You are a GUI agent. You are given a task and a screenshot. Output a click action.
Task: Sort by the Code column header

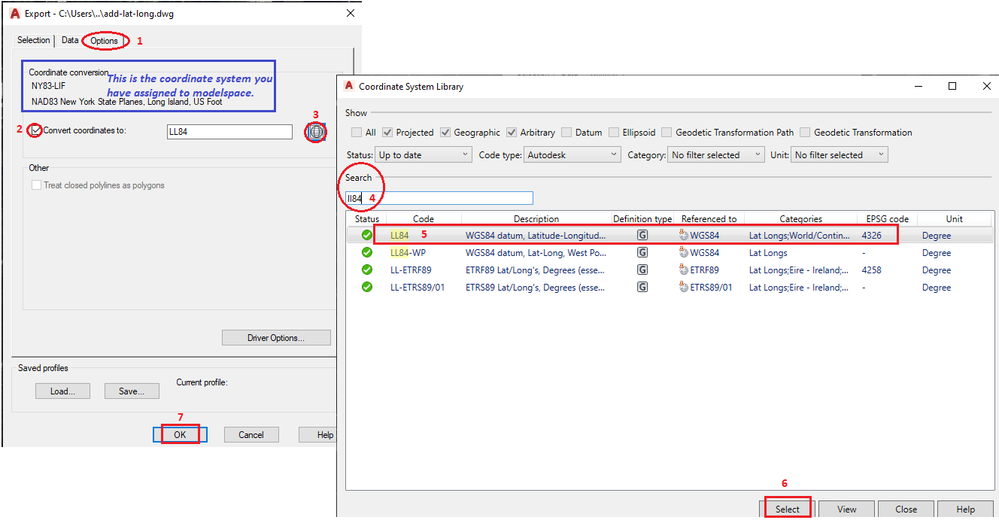click(423, 219)
